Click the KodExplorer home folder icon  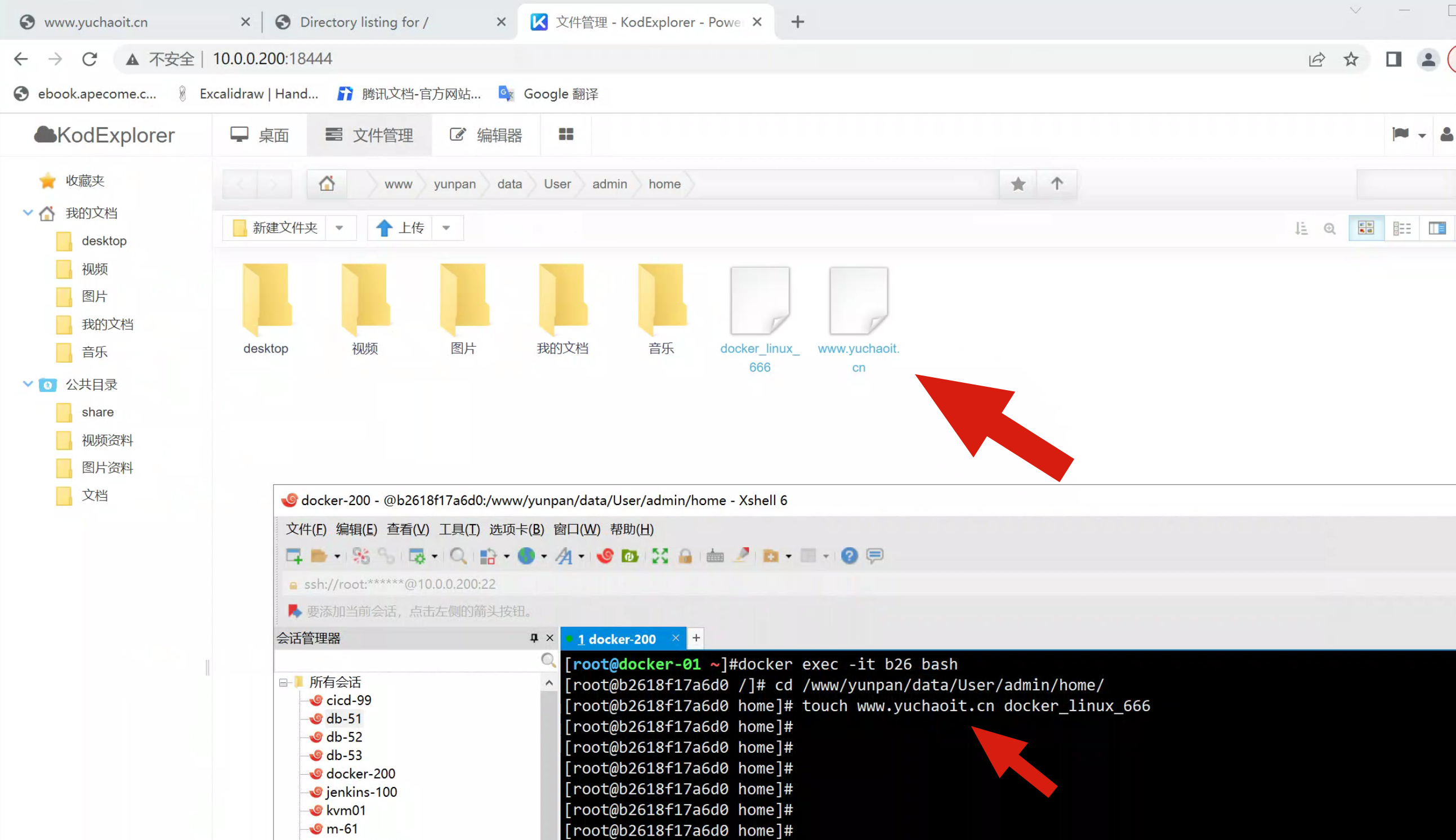click(327, 184)
